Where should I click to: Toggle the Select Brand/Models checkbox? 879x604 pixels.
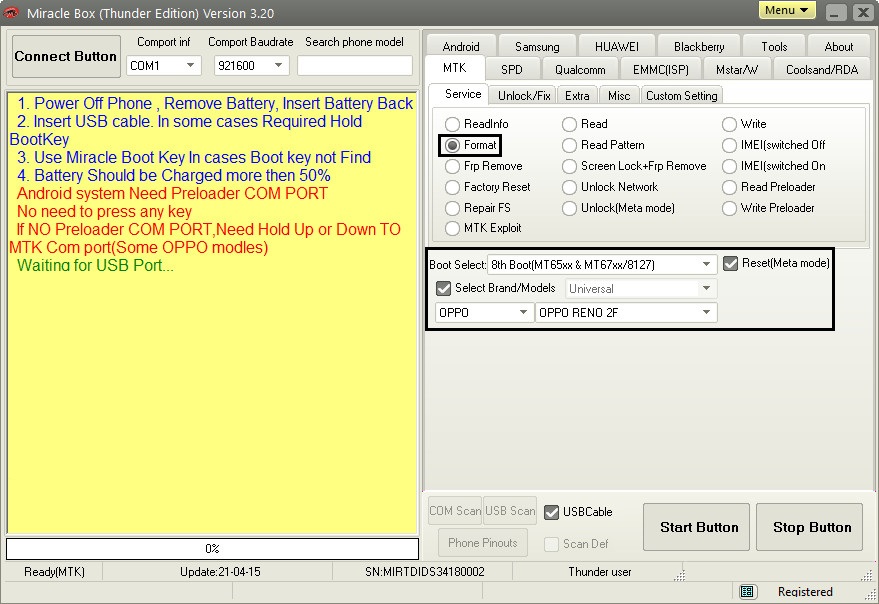pos(443,288)
